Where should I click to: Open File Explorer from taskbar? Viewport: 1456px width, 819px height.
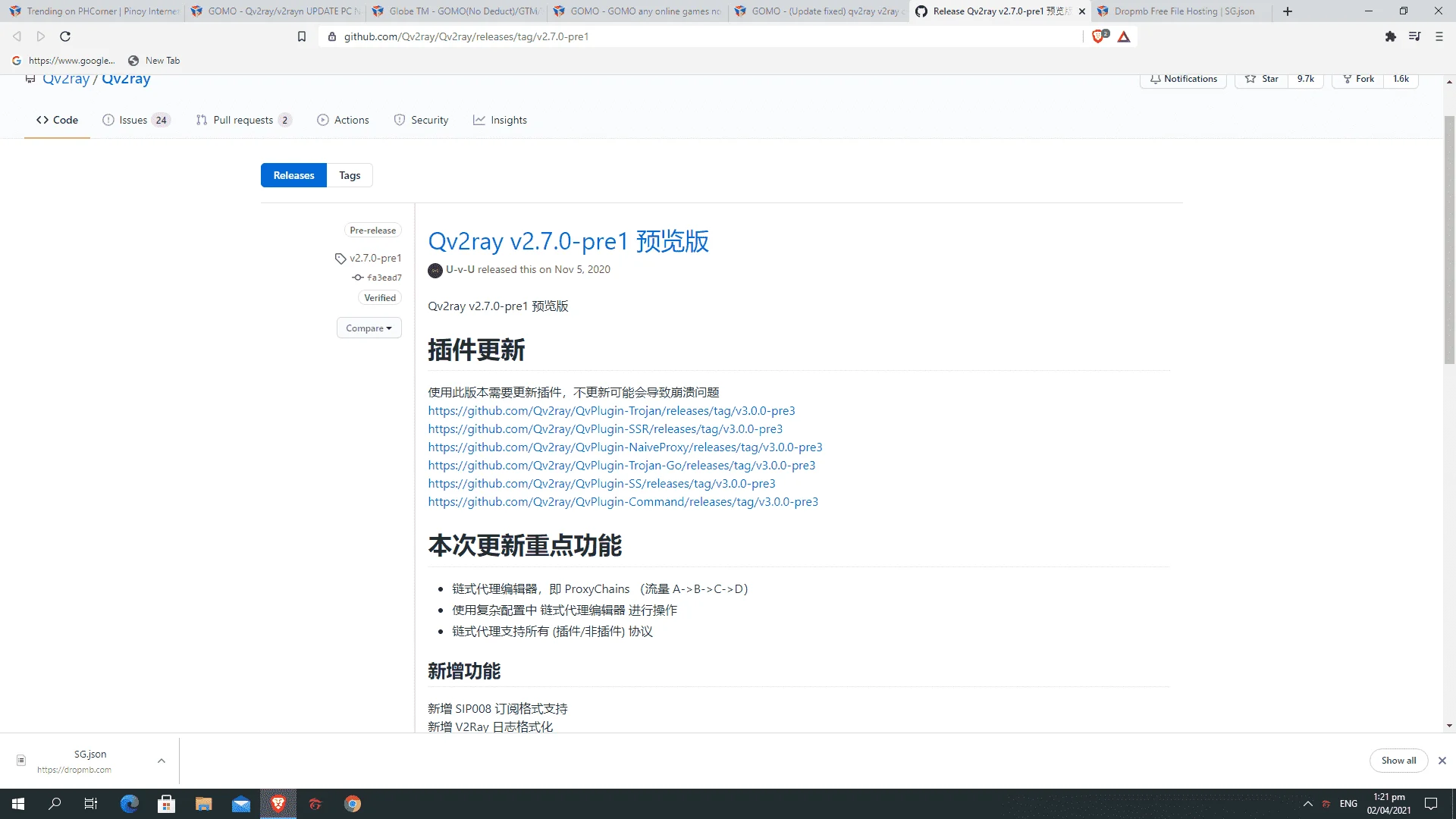(x=203, y=804)
